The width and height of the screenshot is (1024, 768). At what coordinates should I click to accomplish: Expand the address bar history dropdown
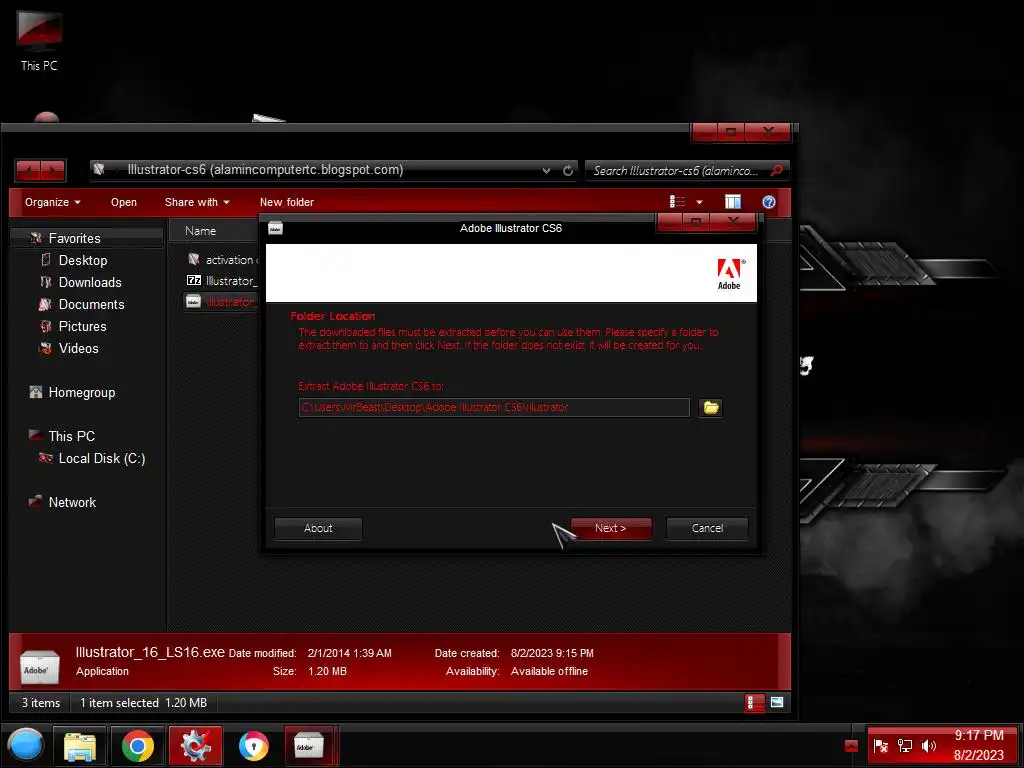(x=546, y=170)
